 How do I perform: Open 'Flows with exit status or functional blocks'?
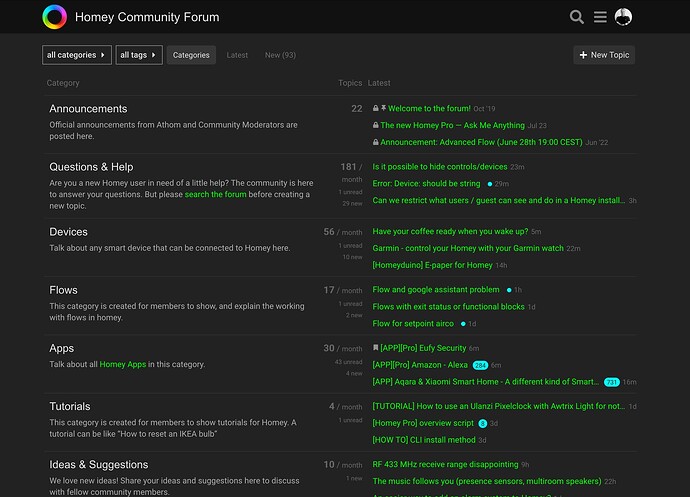click(448, 306)
